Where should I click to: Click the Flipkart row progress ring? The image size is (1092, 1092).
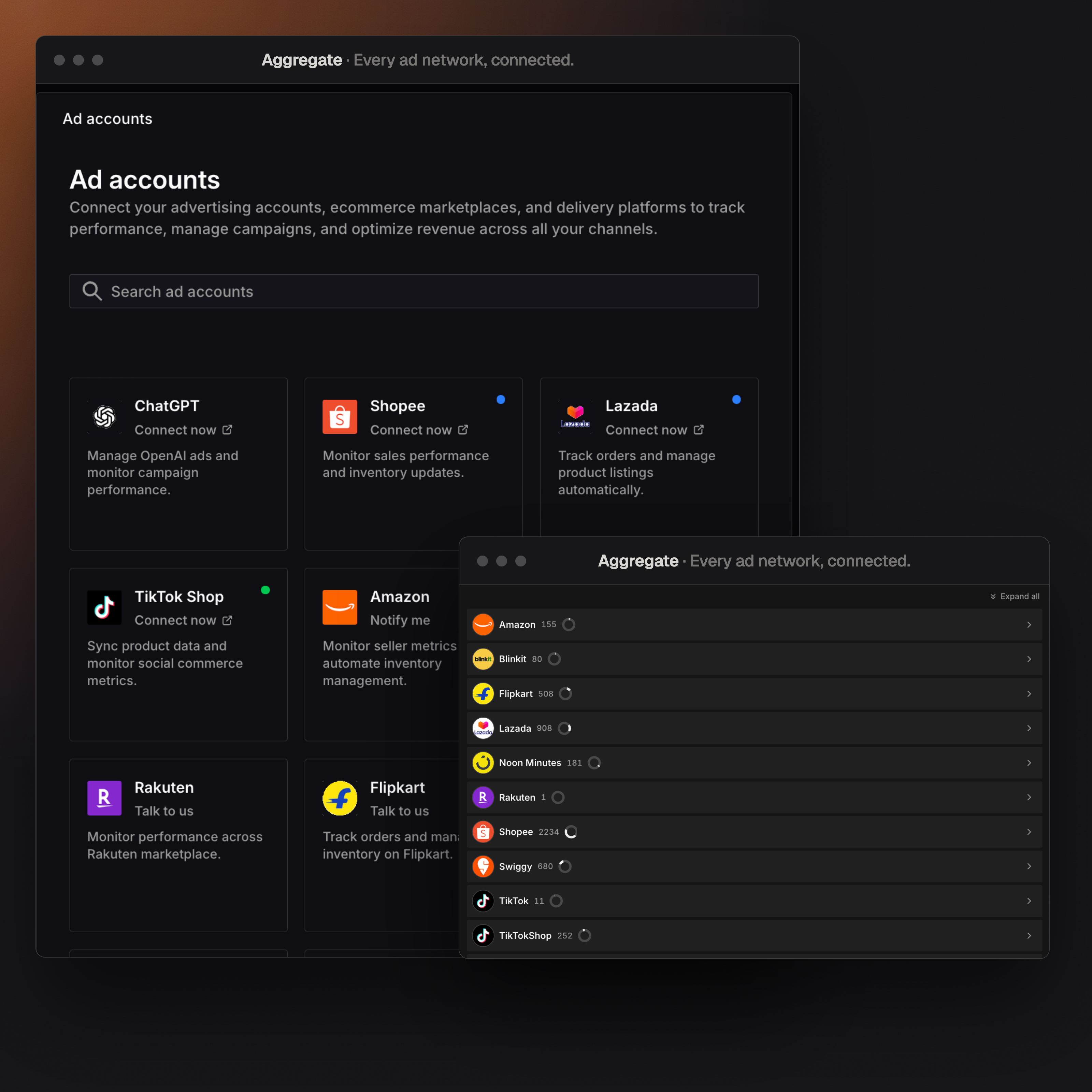pos(565,693)
